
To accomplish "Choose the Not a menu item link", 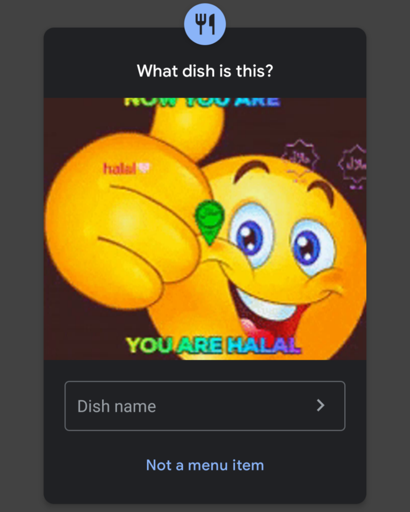I will pyautogui.click(x=205, y=465).
